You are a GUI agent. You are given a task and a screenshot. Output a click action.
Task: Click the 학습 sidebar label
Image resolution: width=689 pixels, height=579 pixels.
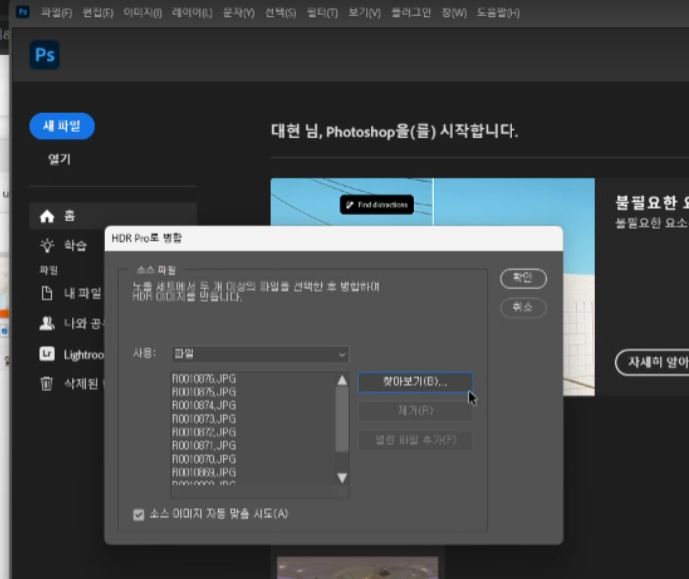click(x=76, y=245)
